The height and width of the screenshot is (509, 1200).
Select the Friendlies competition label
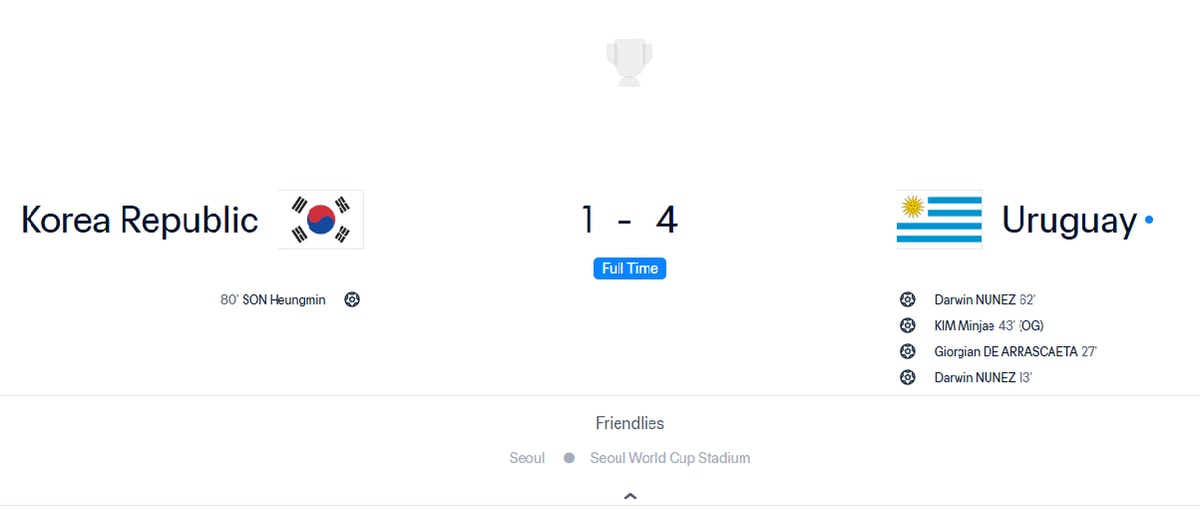(x=630, y=423)
